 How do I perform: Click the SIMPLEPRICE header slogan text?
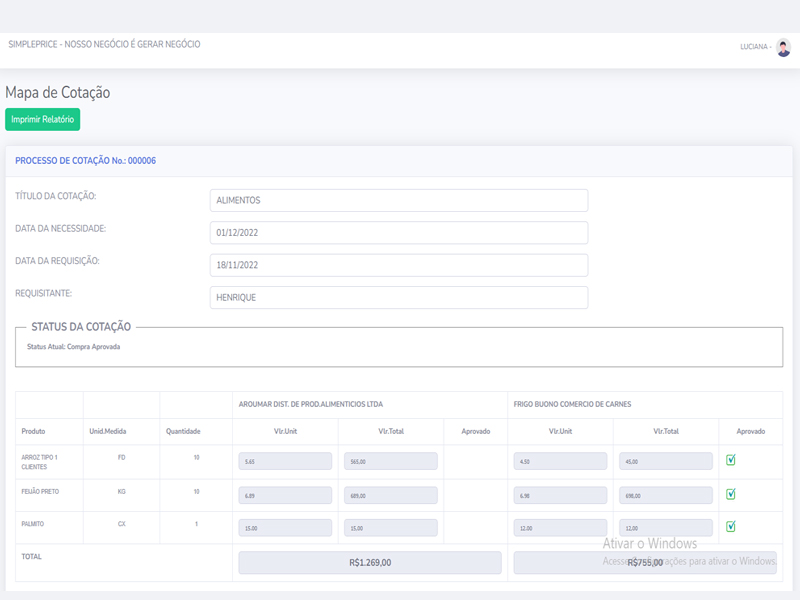pos(104,44)
